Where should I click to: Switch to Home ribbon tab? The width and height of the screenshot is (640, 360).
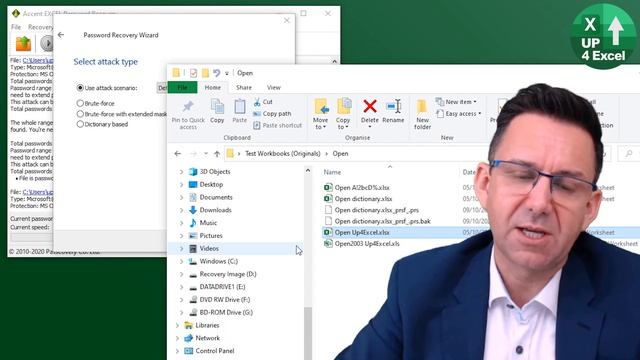(212, 87)
